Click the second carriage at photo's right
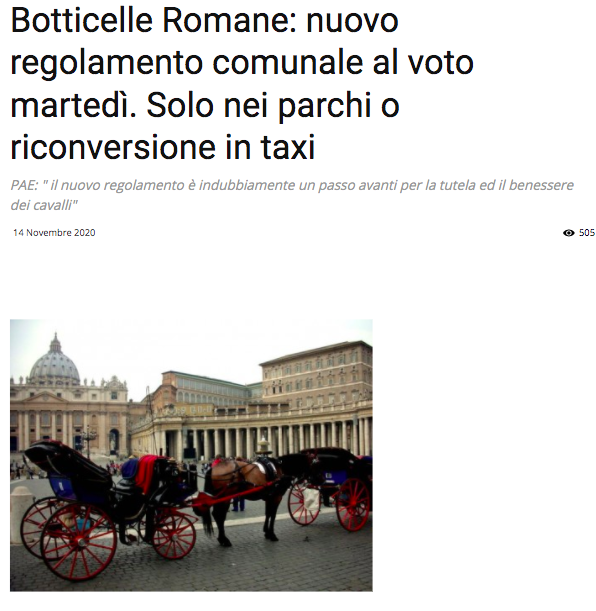The height and width of the screenshot is (611, 596). click(331, 489)
